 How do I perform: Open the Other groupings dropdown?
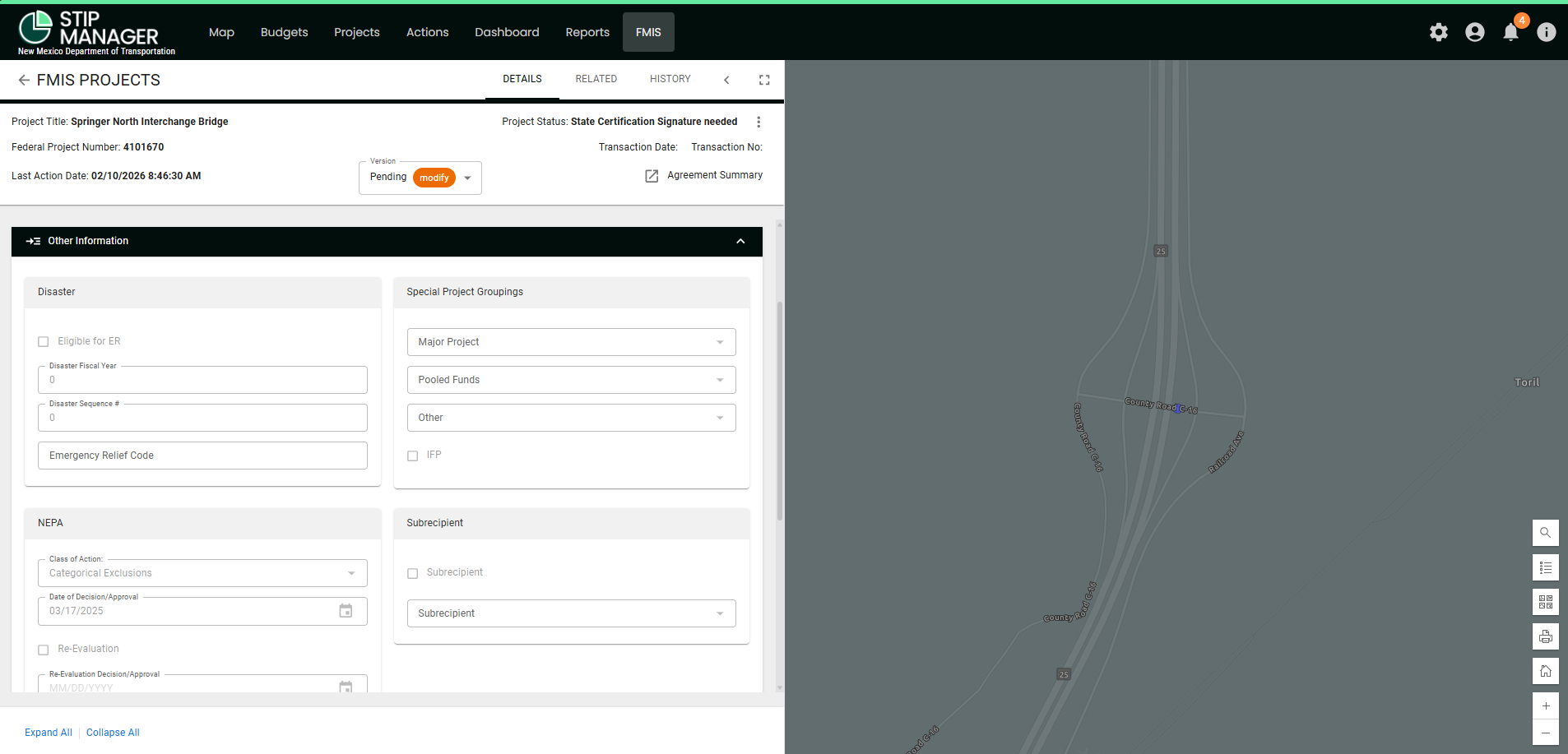(571, 418)
